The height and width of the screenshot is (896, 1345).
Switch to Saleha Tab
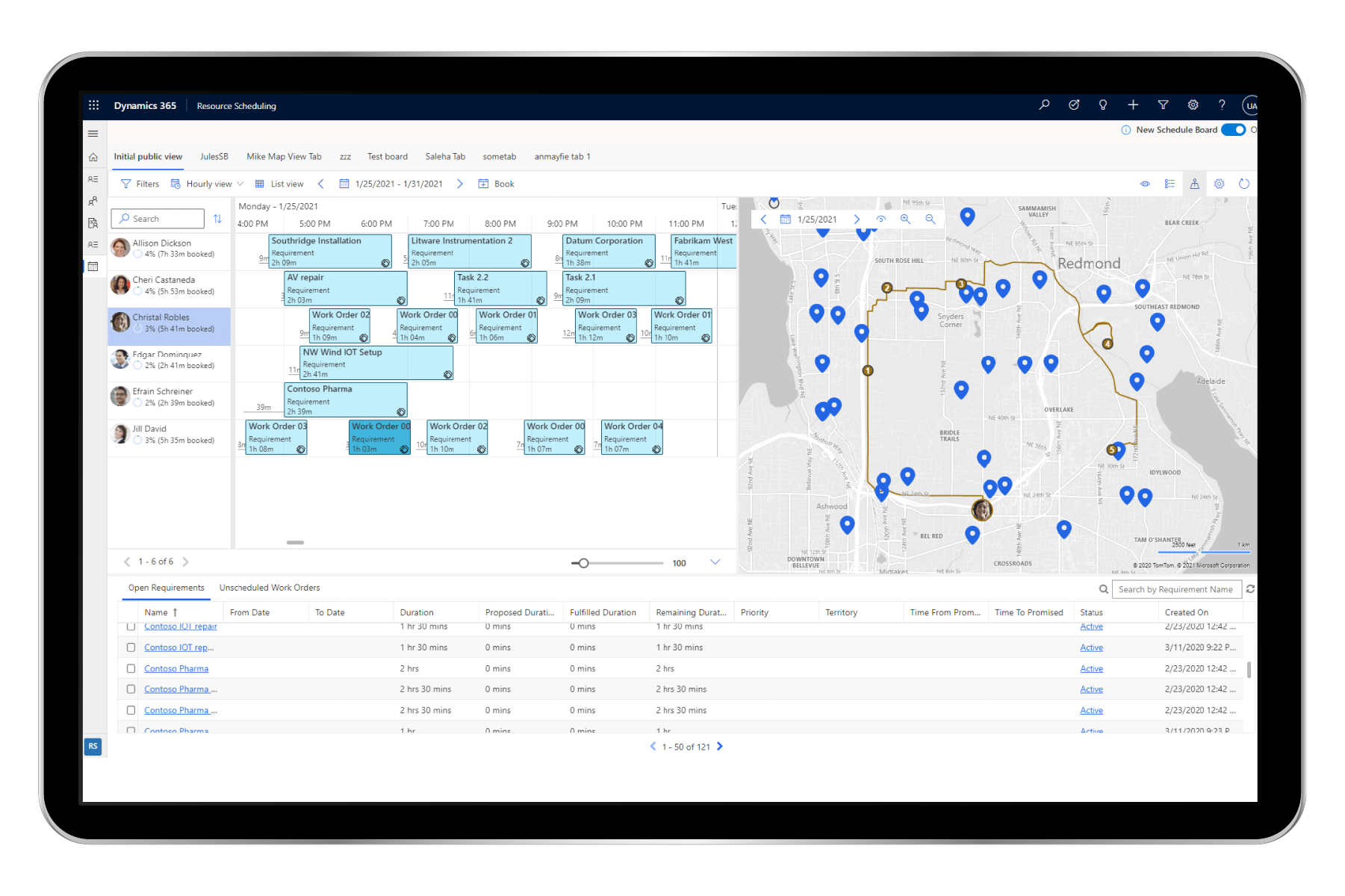point(445,157)
